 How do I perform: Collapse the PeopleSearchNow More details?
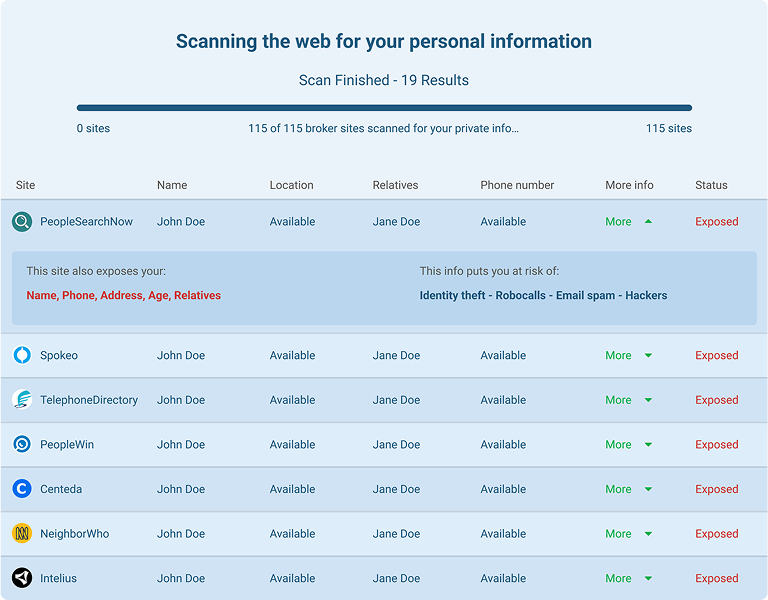pos(628,222)
